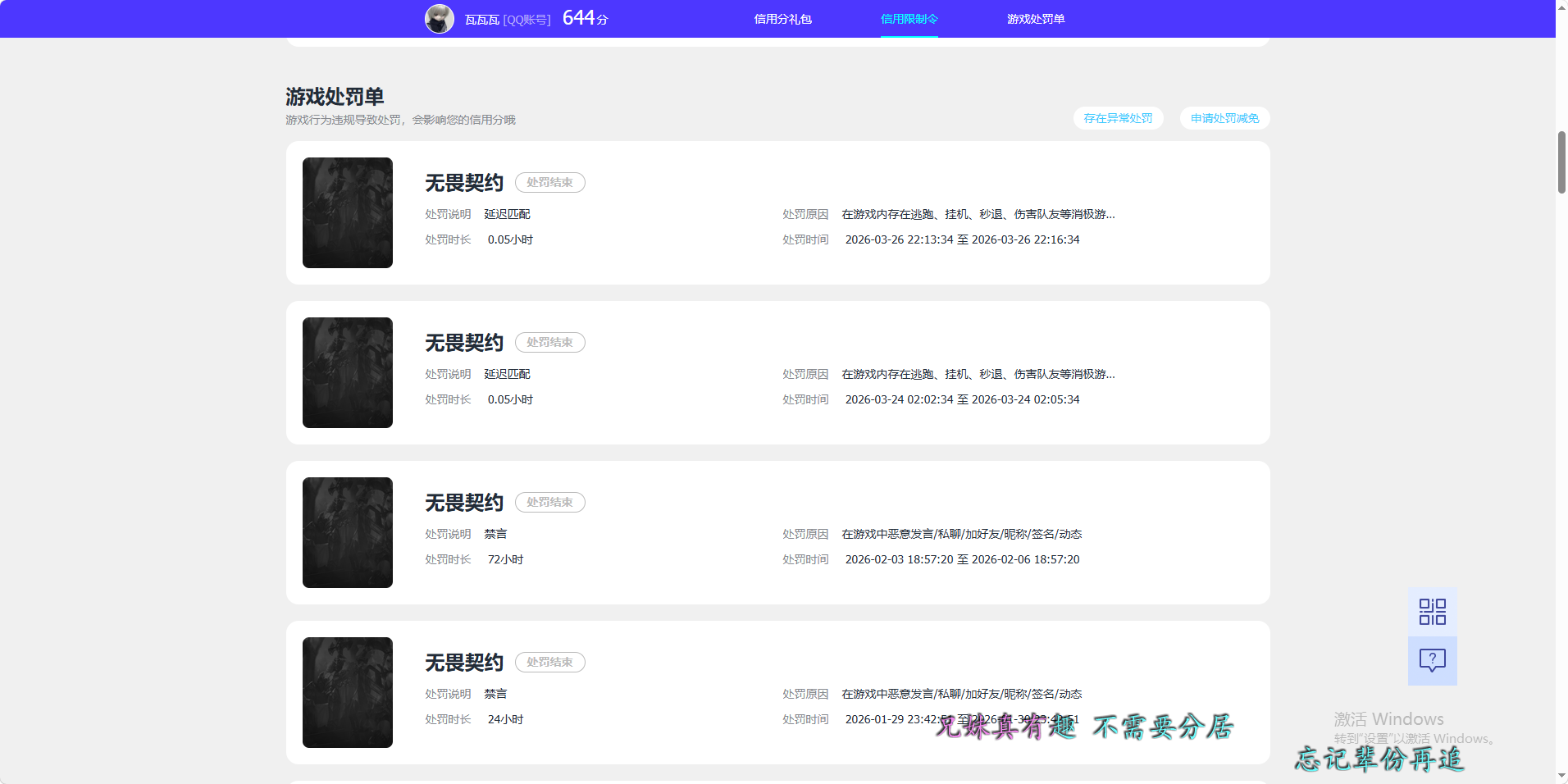Click the first 无畏契约 game thumbnail
This screenshot has height=784, width=1568.
click(x=347, y=212)
